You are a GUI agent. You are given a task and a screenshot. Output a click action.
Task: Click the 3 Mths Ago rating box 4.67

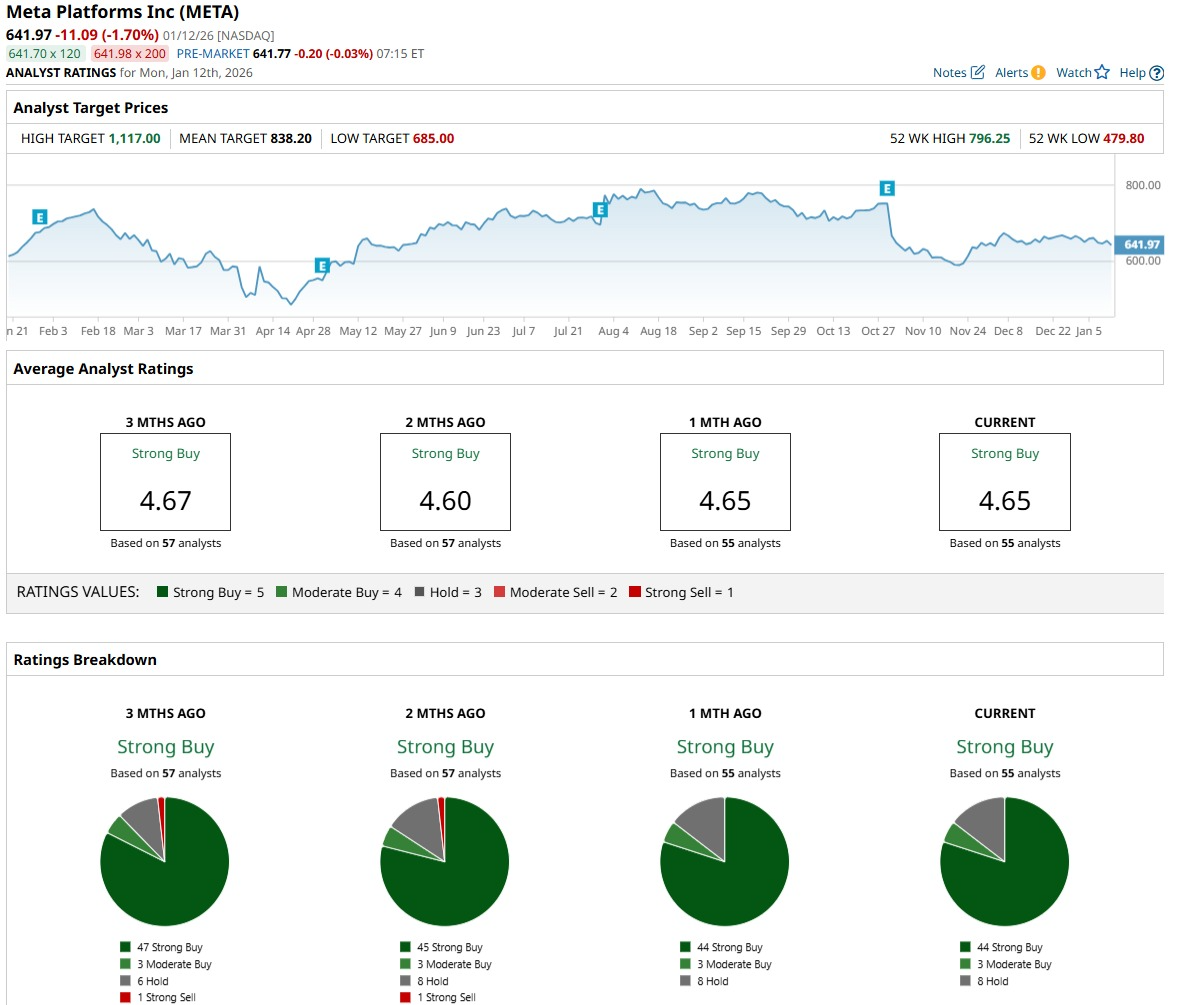[165, 481]
